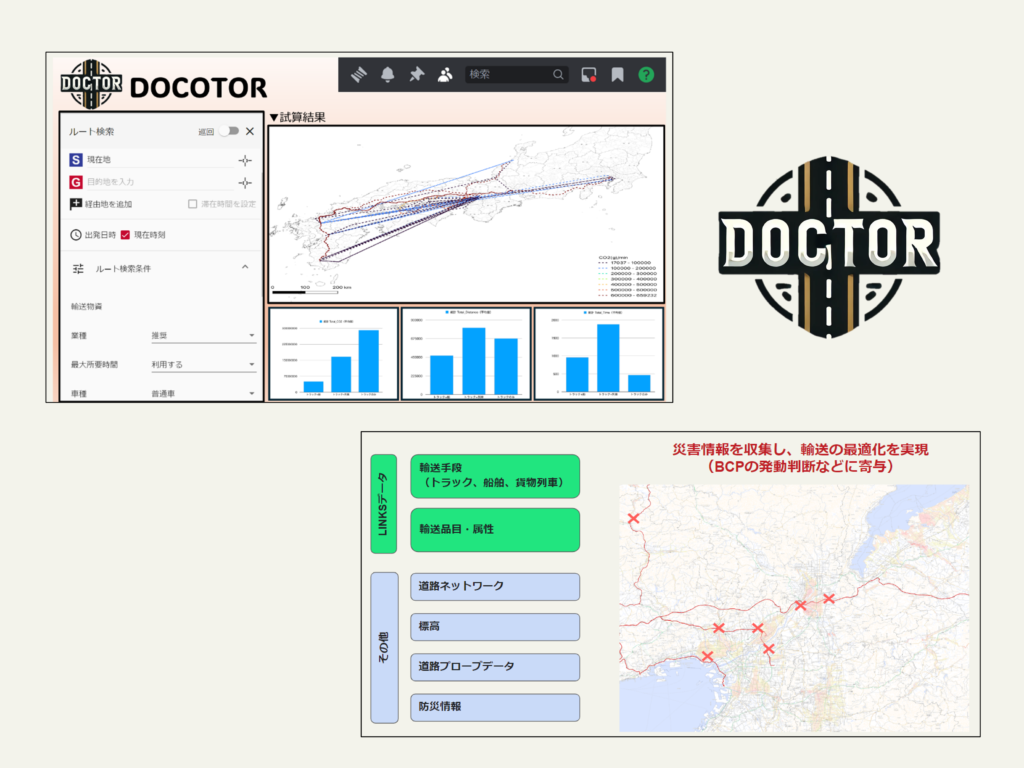Click the disaster map with red X marks

point(793,608)
